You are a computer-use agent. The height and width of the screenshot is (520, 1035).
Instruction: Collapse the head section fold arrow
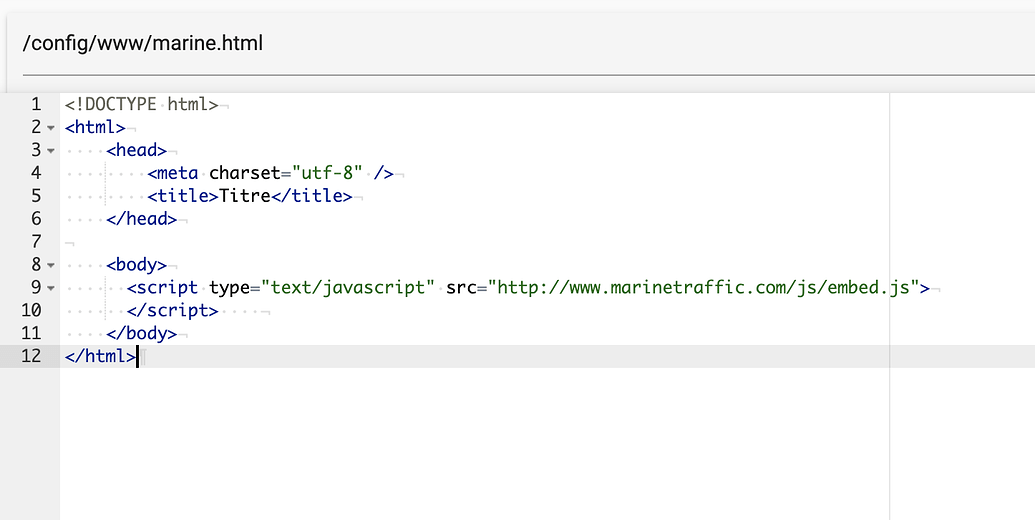pos(50,151)
